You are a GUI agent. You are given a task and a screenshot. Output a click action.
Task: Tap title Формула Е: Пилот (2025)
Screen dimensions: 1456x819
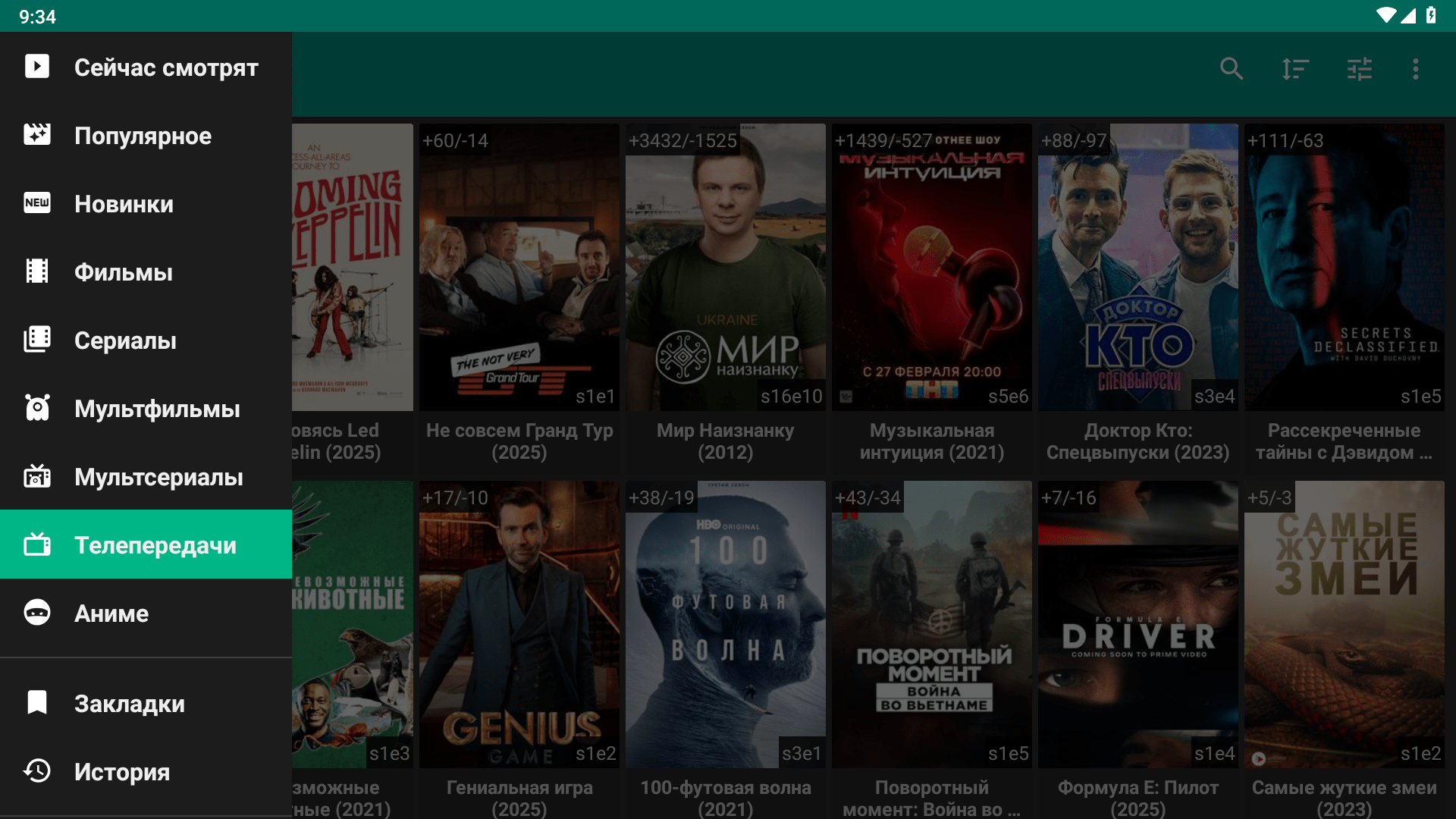tap(1138, 798)
